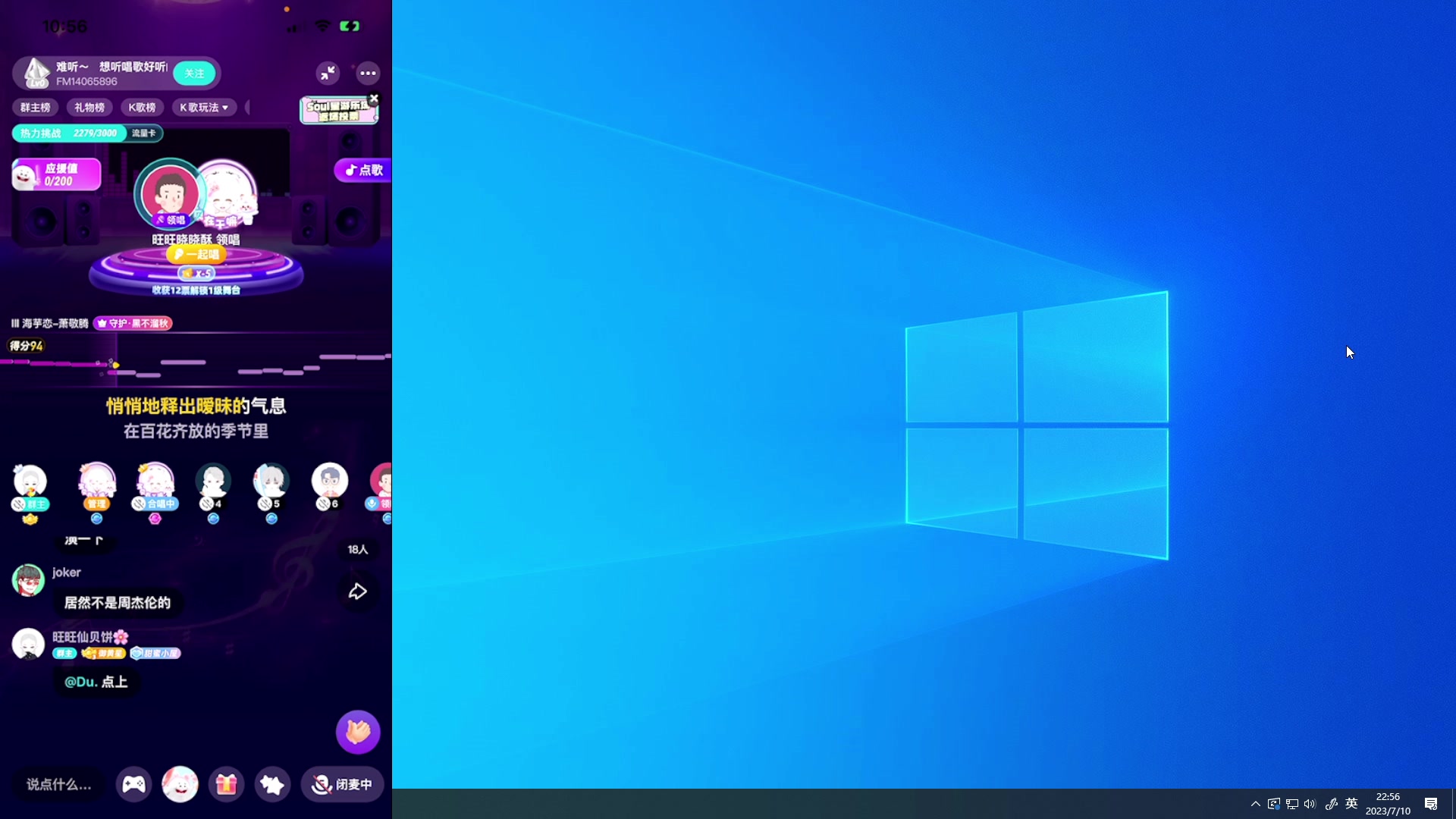Open the pink bunny emoji icon
1456x819 pixels.
click(180, 784)
